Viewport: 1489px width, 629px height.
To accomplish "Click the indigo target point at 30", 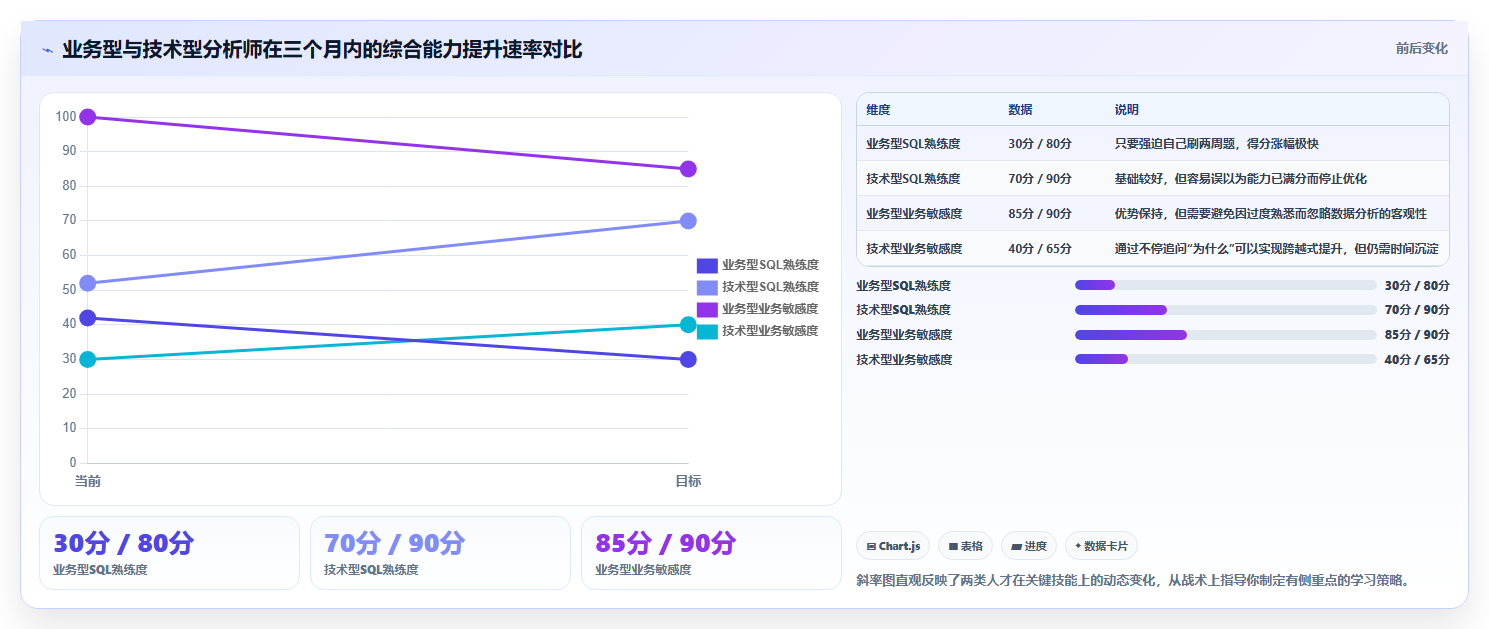I will (x=688, y=359).
